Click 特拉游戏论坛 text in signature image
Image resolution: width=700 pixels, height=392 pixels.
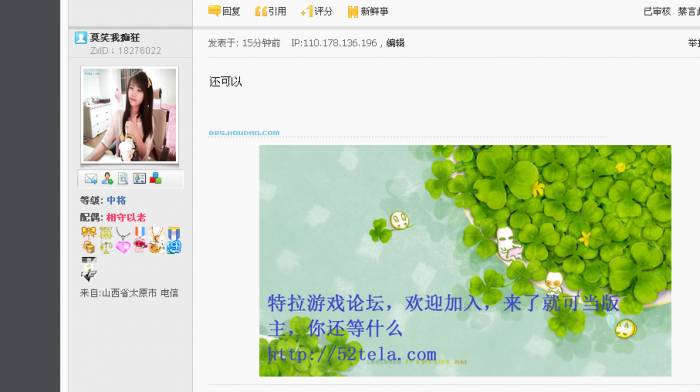coord(326,303)
